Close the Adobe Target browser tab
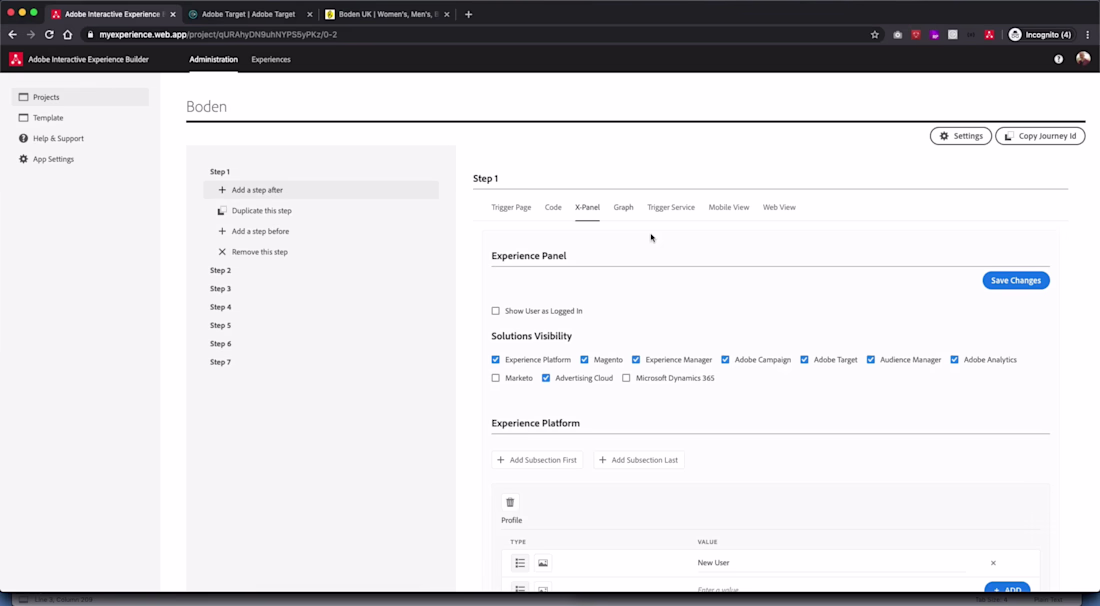The width and height of the screenshot is (1100, 606). tap(309, 14)
